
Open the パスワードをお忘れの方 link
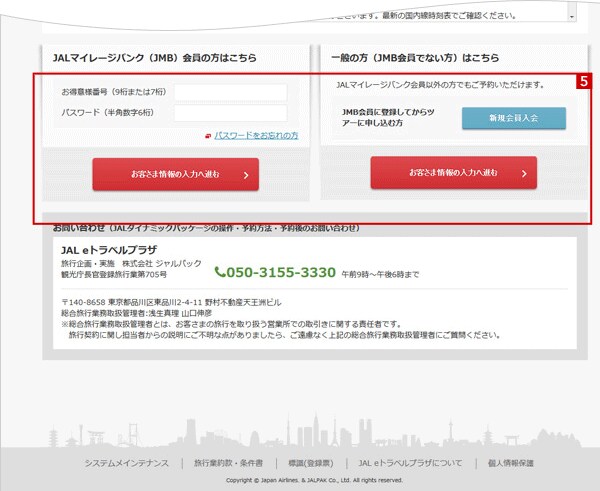[x=256, y=134]
